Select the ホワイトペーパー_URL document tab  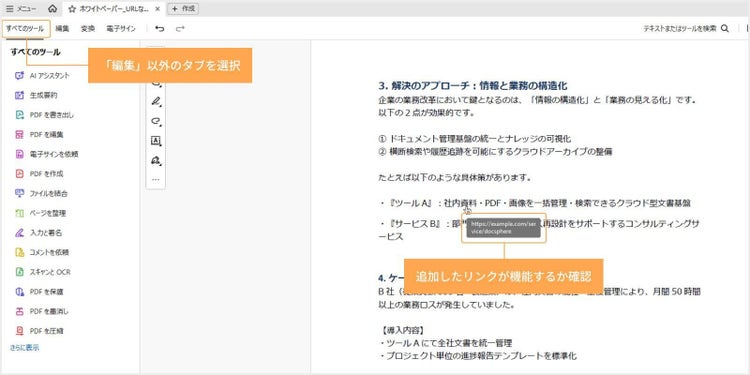114,9
